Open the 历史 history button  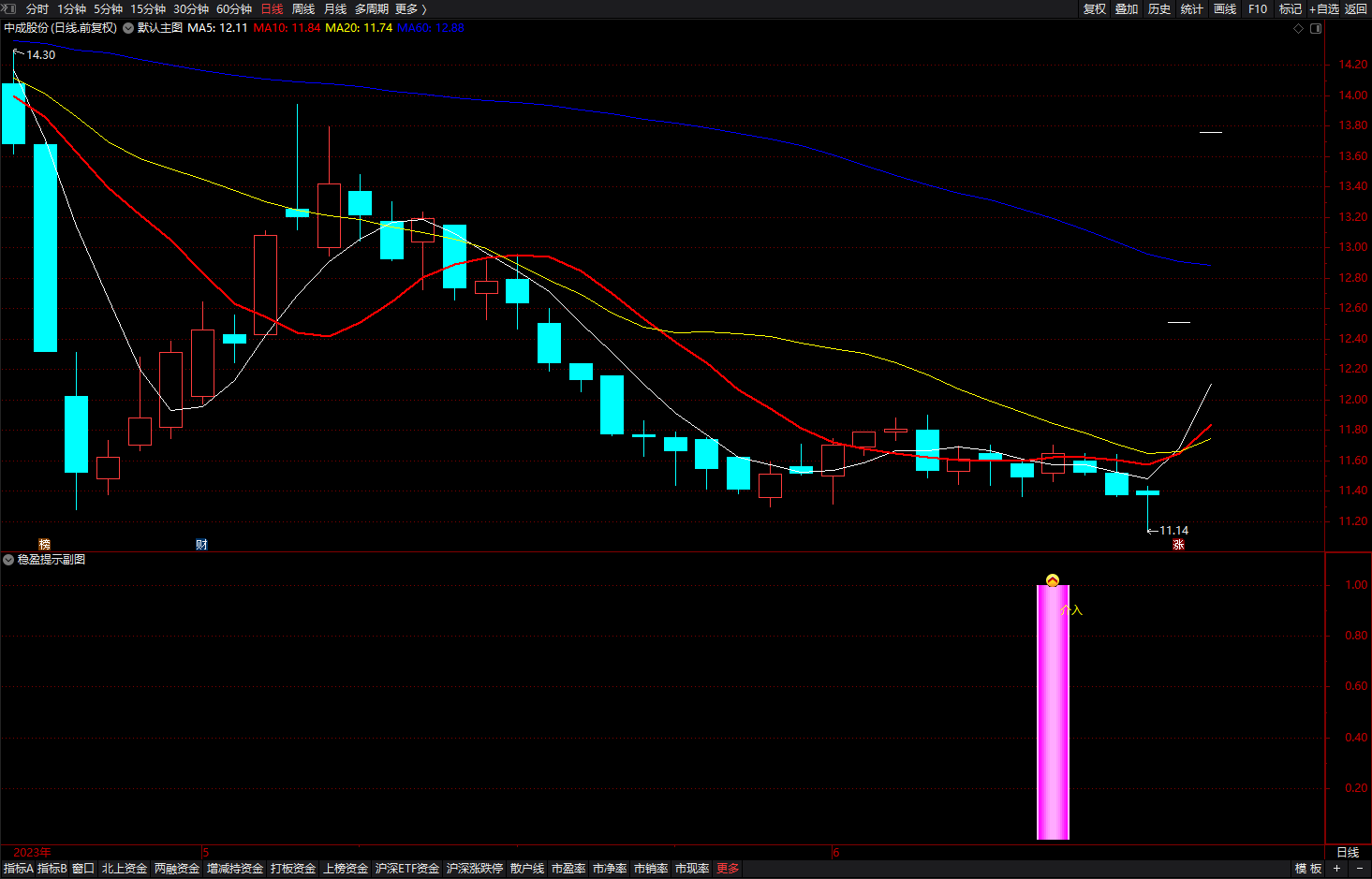pos(1159,9)
